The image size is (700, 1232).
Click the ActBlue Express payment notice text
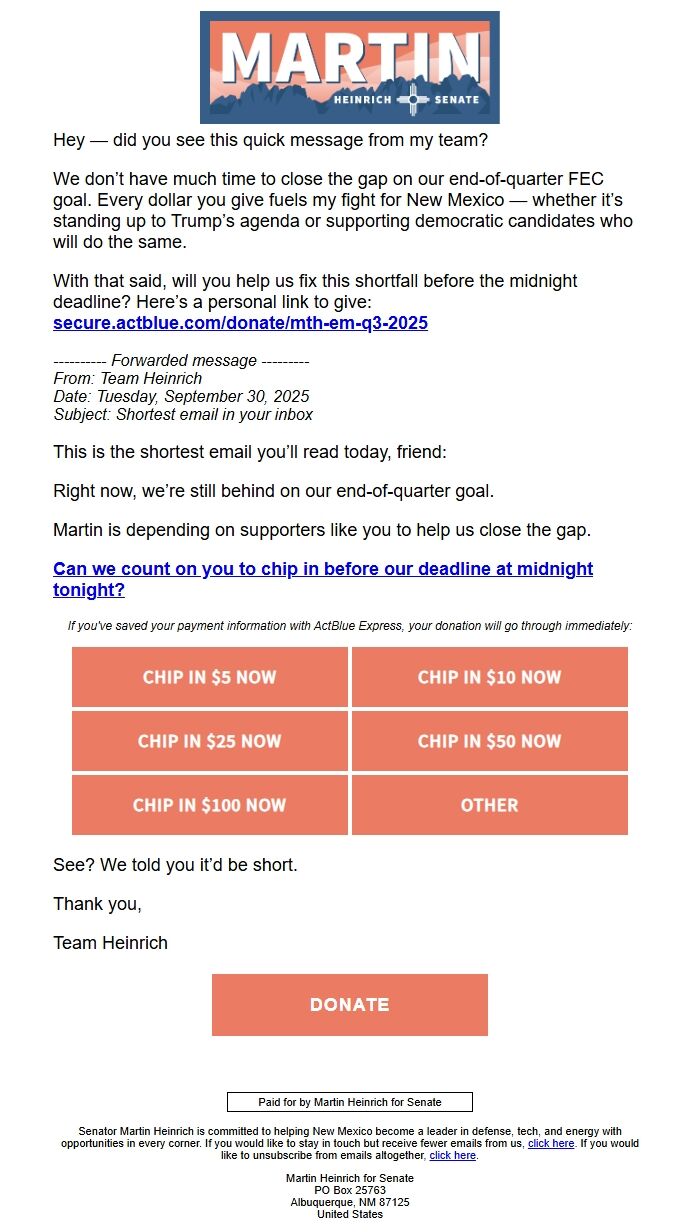pos(349,626)
